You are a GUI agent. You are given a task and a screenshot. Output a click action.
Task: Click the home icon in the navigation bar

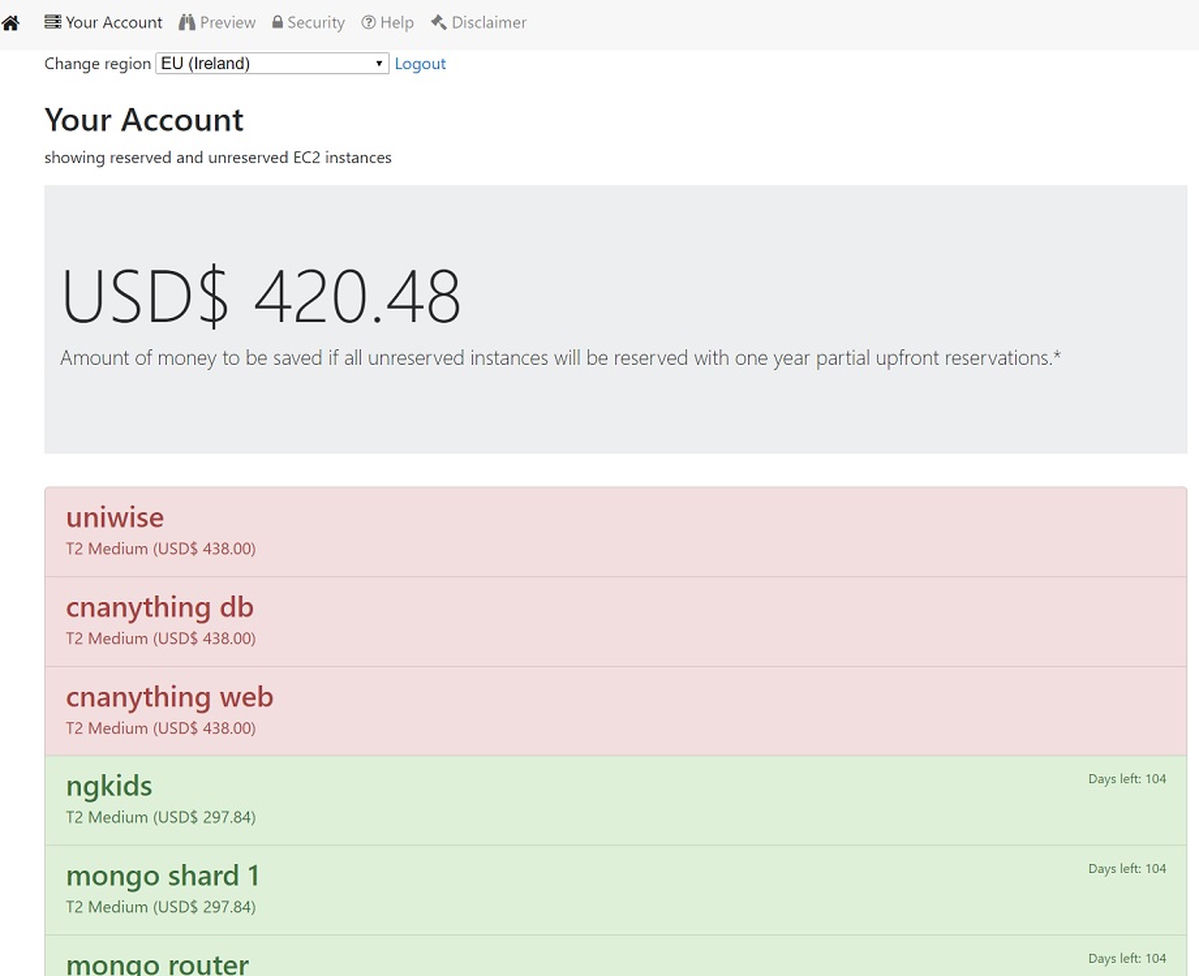tap(11, 21)
